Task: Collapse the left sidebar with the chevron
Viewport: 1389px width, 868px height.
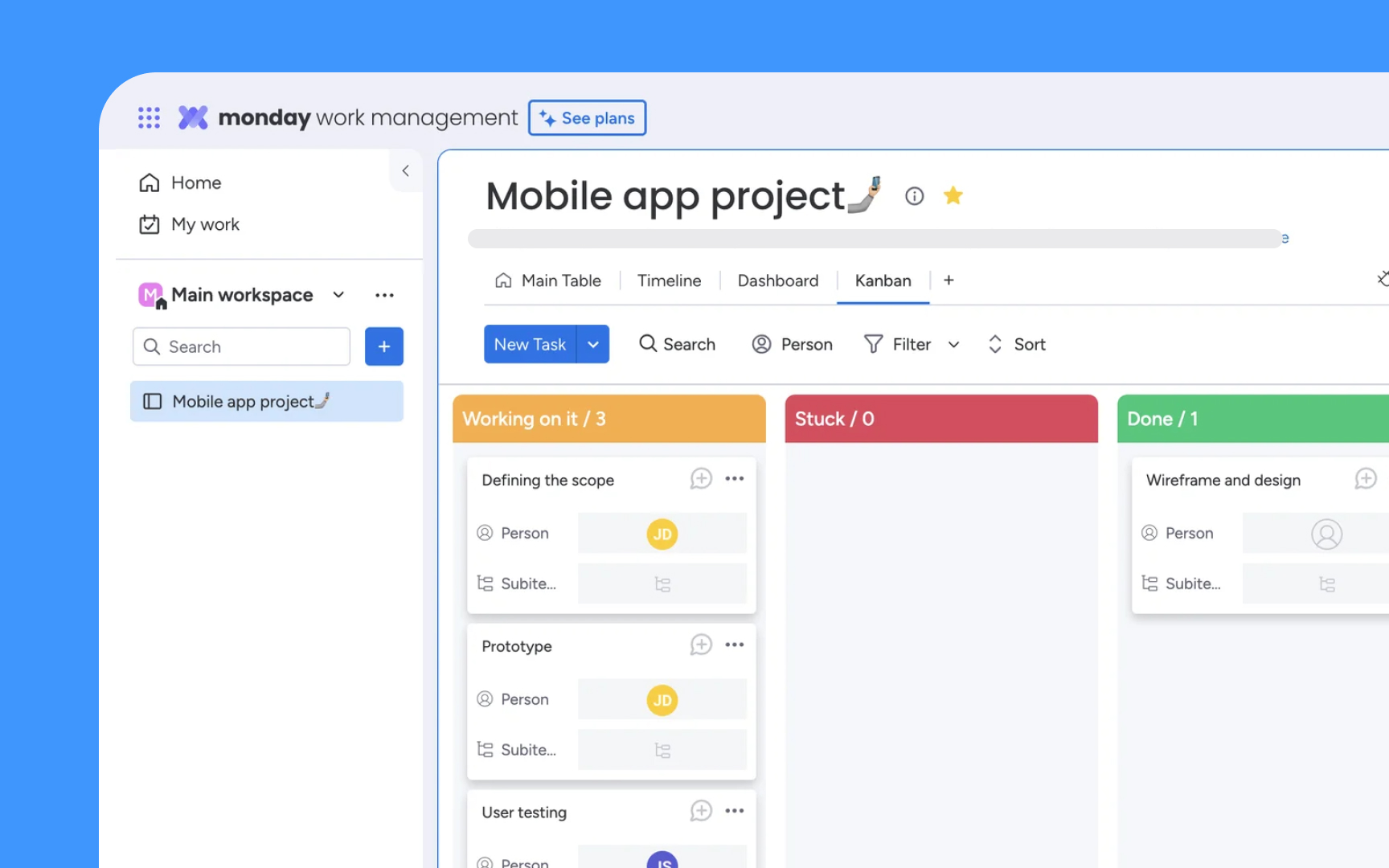Action: click(405, 170)
